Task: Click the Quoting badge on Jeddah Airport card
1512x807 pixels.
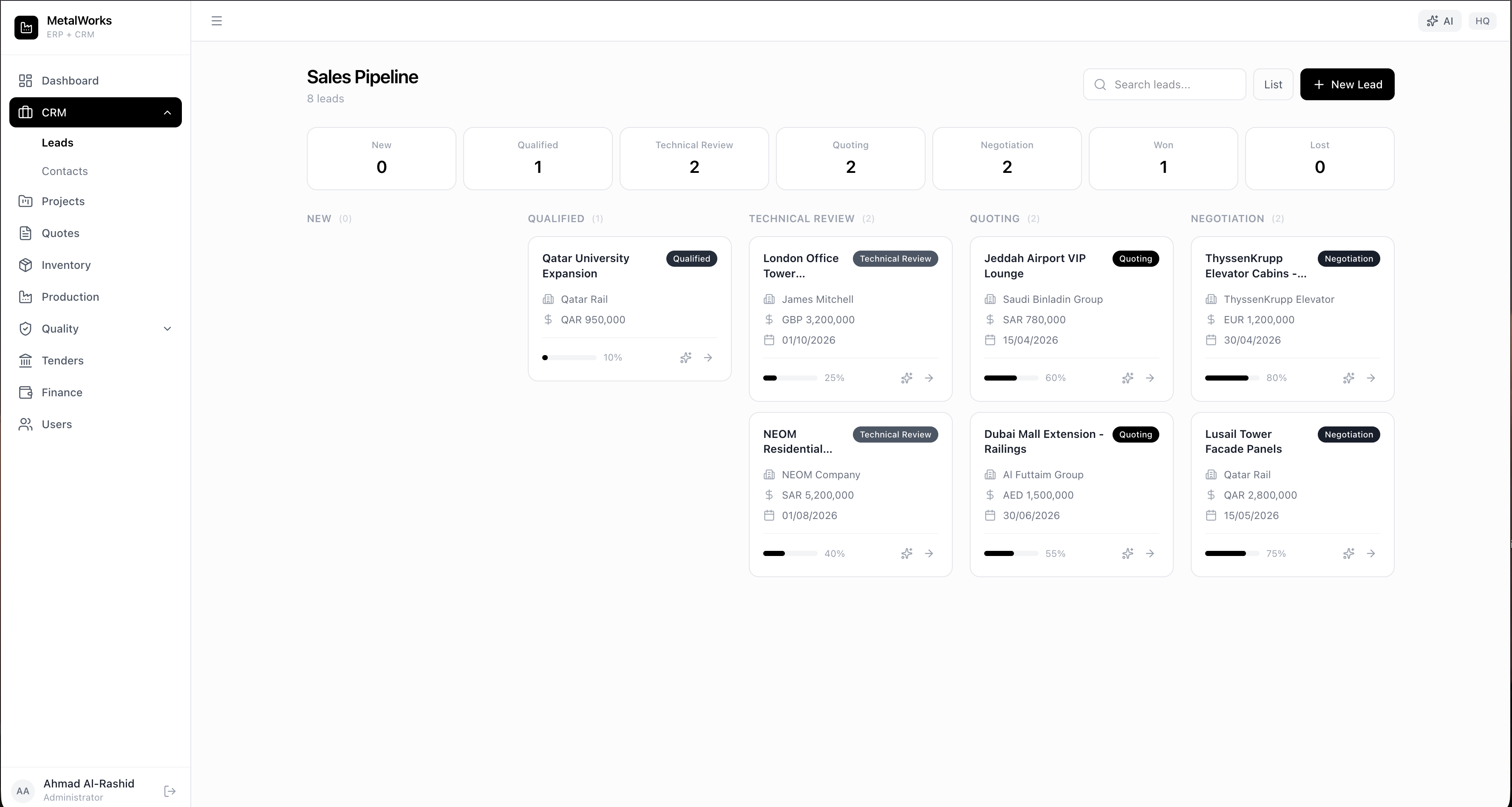Action: [1135, 259]
